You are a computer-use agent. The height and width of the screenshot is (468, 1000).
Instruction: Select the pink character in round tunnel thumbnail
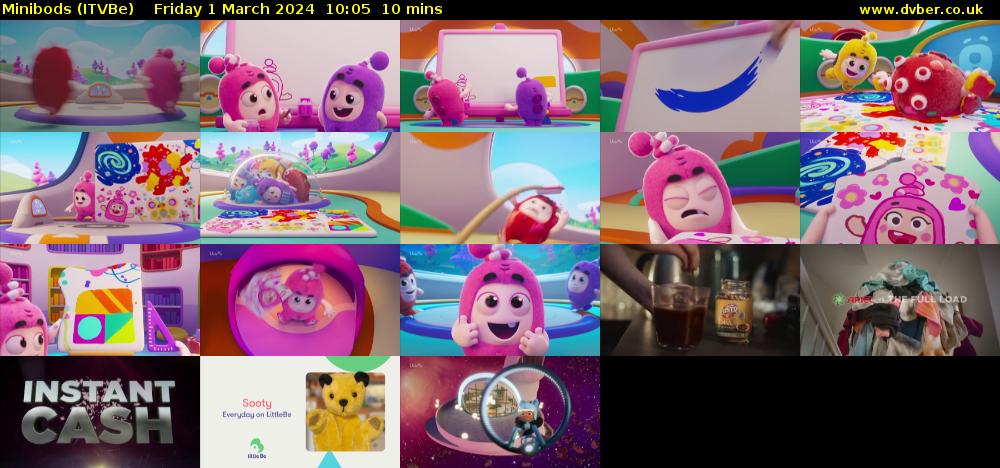300,300
